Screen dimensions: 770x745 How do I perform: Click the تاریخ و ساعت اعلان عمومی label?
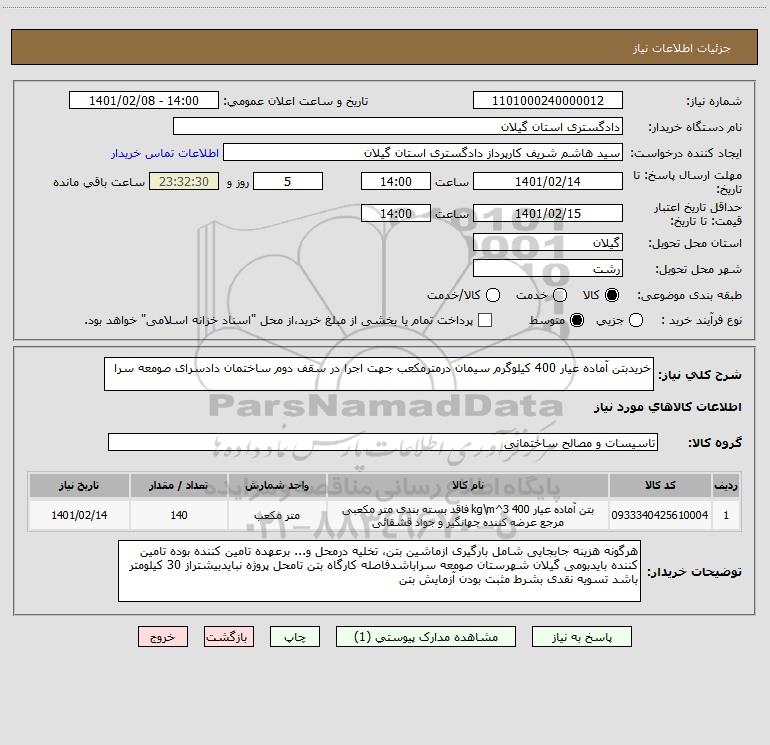coord(296,102)
